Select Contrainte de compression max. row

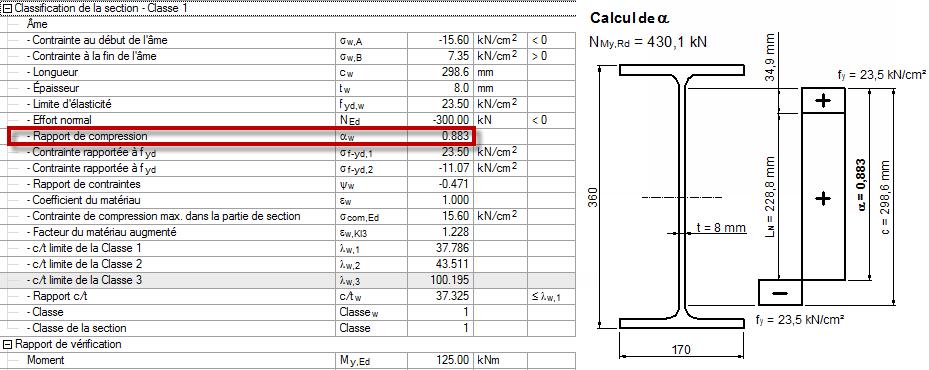pyautogui.click(x=287, y=216)
